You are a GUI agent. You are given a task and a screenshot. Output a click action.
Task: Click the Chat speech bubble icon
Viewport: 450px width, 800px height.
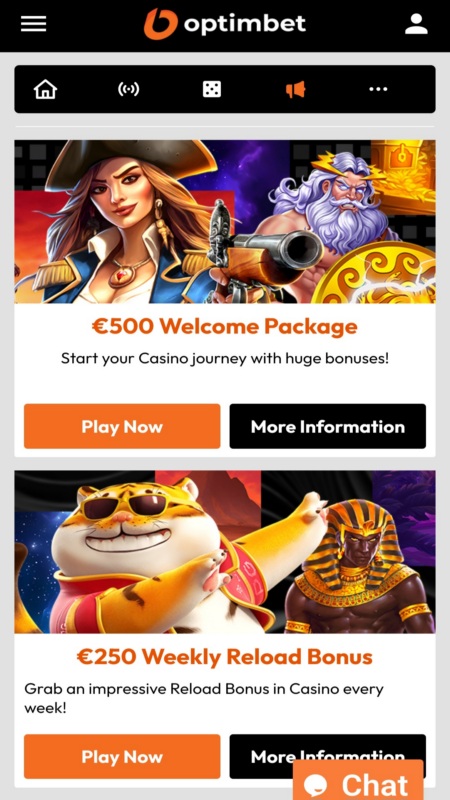319,784
